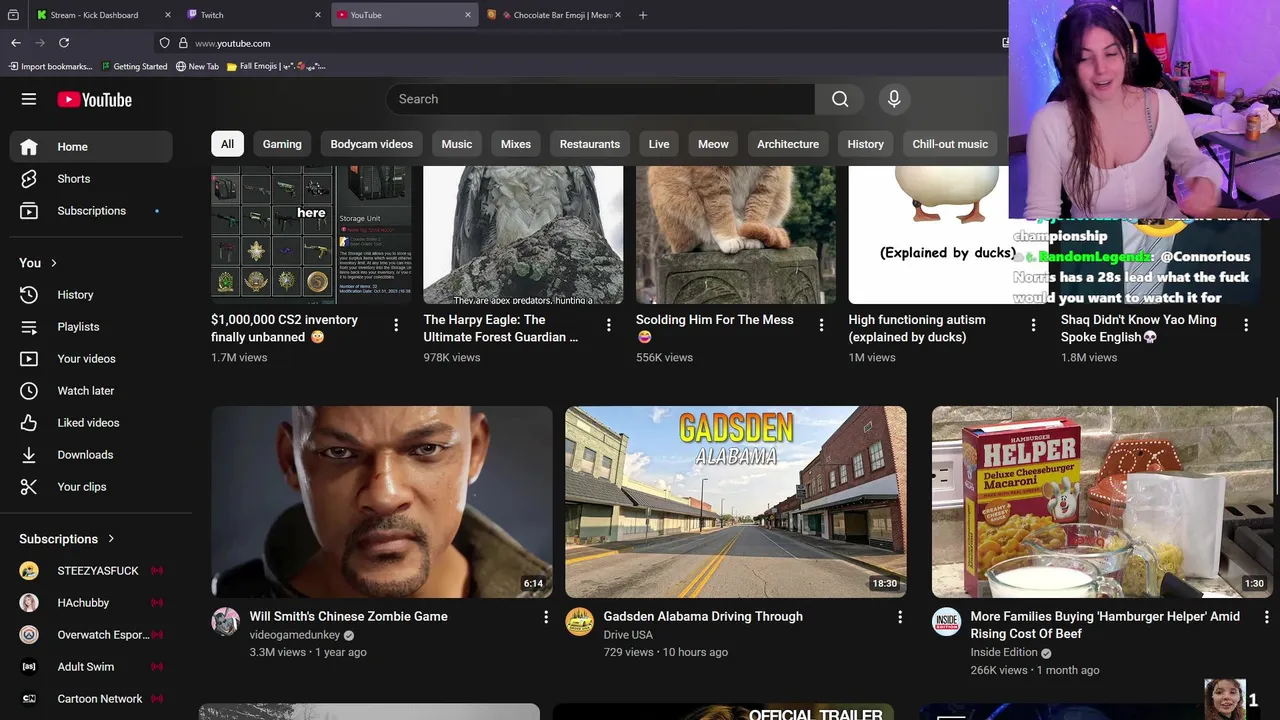Open Your videos in sidebar
The height and width of the screenshot is (720, 1280).
click(91, 359)
